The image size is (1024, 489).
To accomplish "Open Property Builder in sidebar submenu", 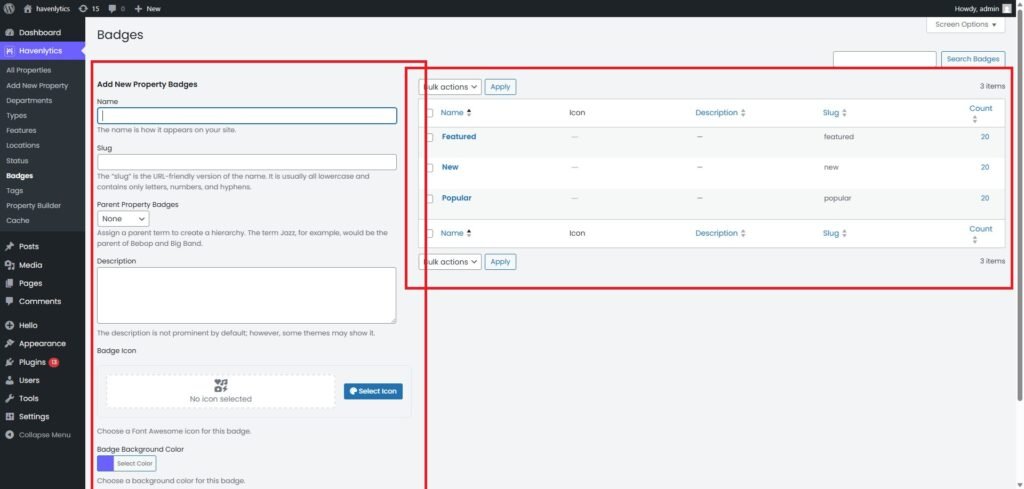I will pos(33,205).
